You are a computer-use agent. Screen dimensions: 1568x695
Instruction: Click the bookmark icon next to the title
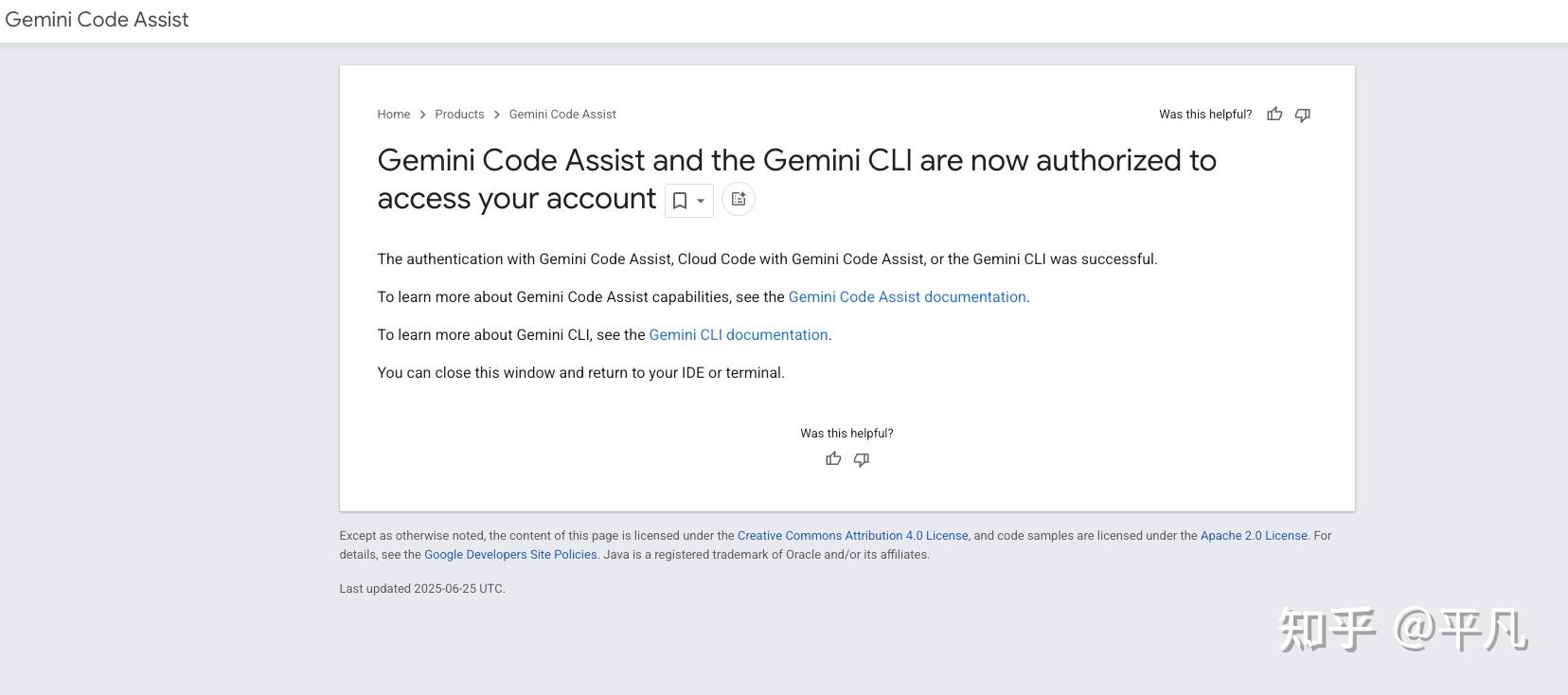tap(679, 200)
